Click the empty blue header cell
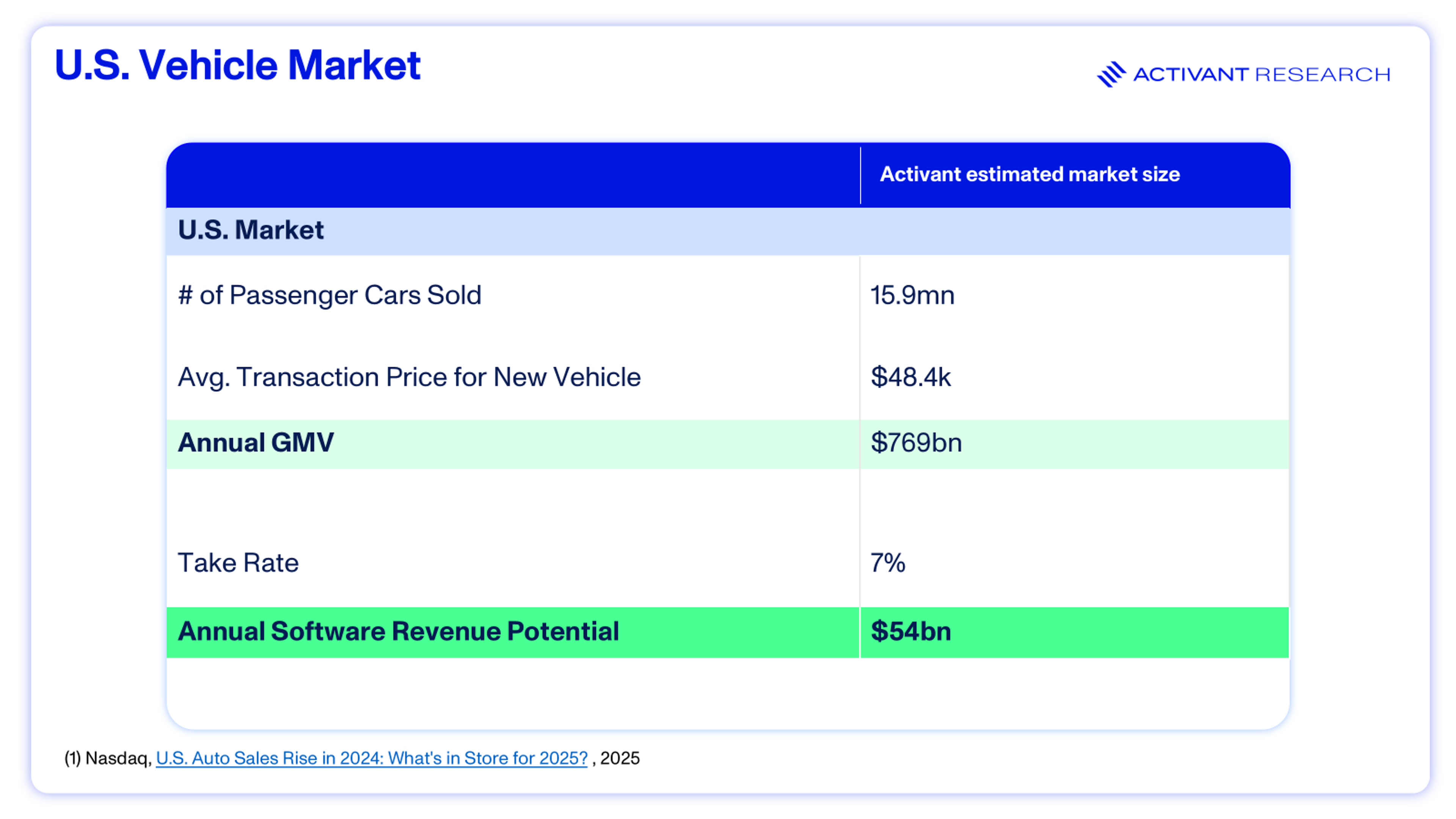 coord(512,175)
